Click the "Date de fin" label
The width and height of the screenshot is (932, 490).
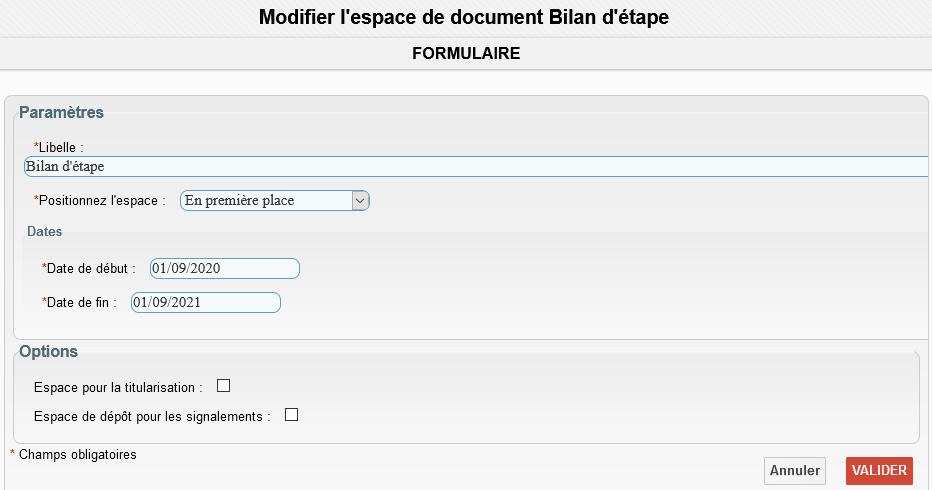click(x=81, y=302)
